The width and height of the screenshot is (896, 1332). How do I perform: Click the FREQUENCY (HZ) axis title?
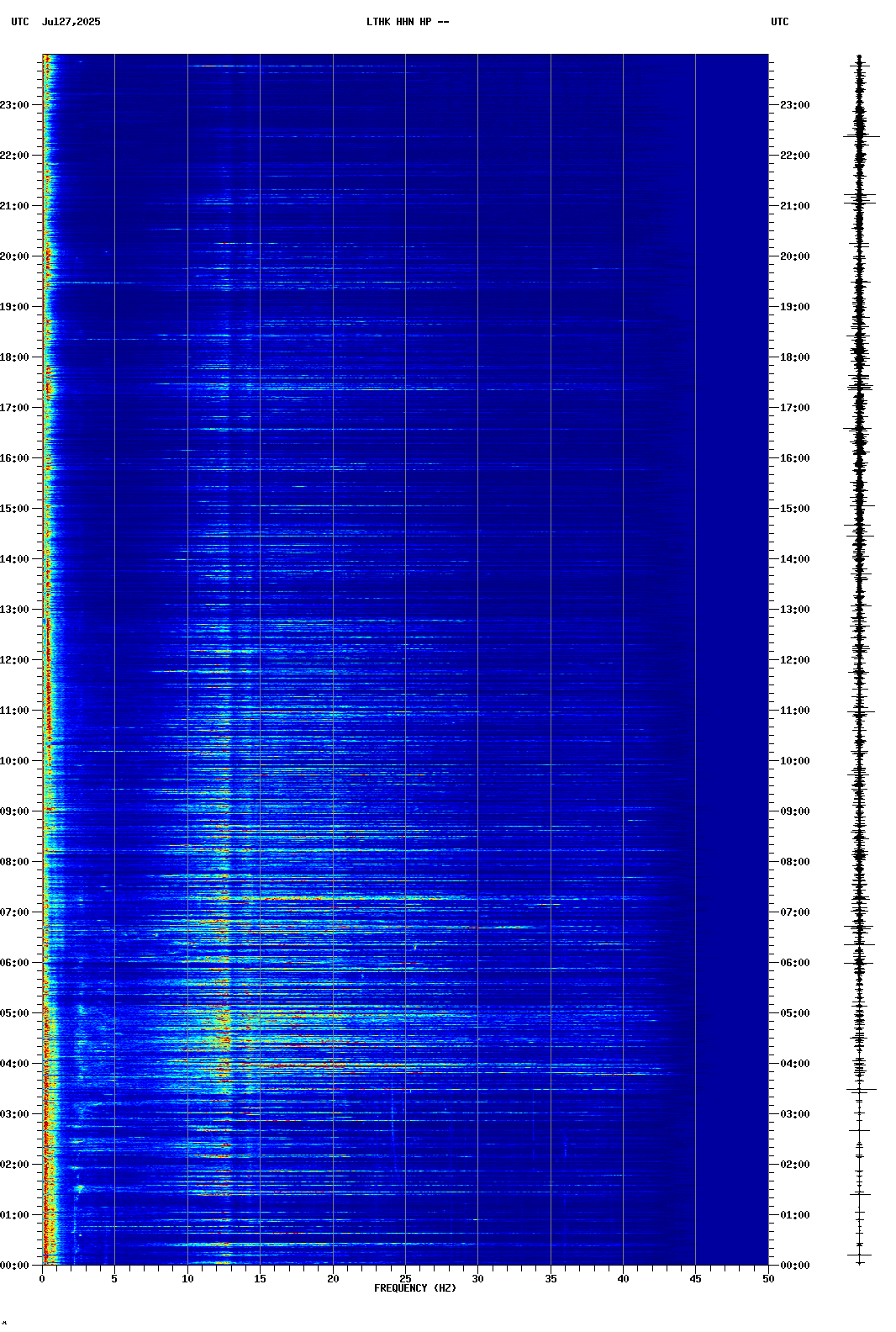[x=415, y=1288]
